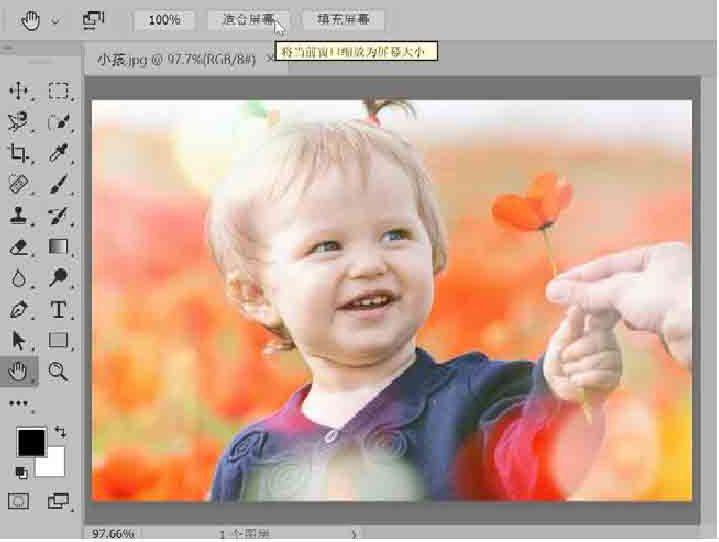Click the 97.66% zoom field

113,534
